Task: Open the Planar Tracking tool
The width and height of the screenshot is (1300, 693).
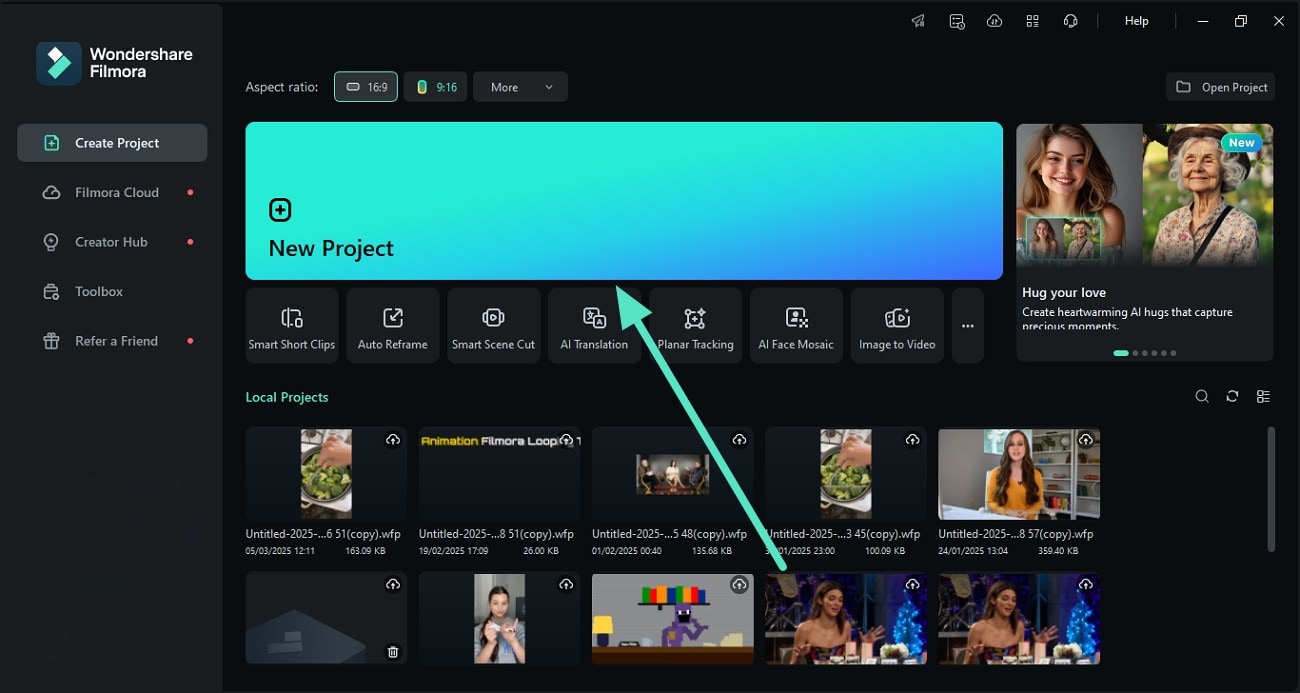Action: point(696,325)
